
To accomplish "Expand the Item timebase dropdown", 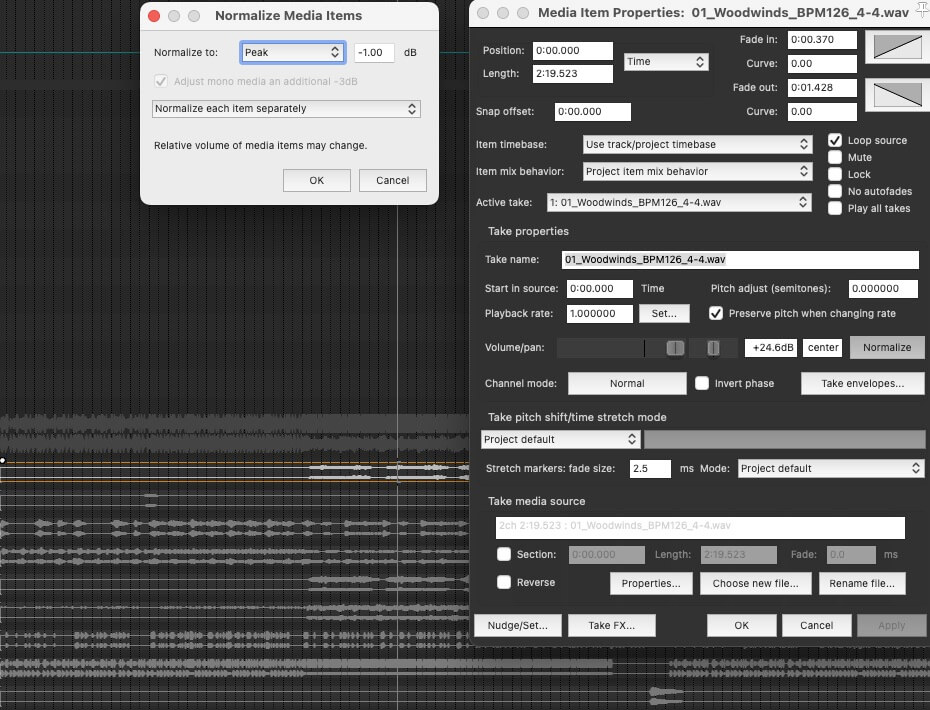I will point(696,144).
